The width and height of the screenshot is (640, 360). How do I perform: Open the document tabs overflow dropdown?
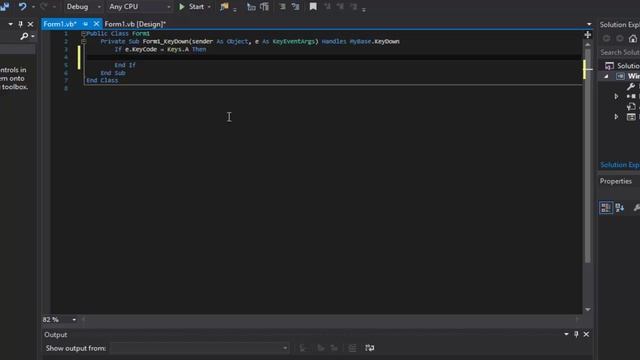tap(589, 24)
